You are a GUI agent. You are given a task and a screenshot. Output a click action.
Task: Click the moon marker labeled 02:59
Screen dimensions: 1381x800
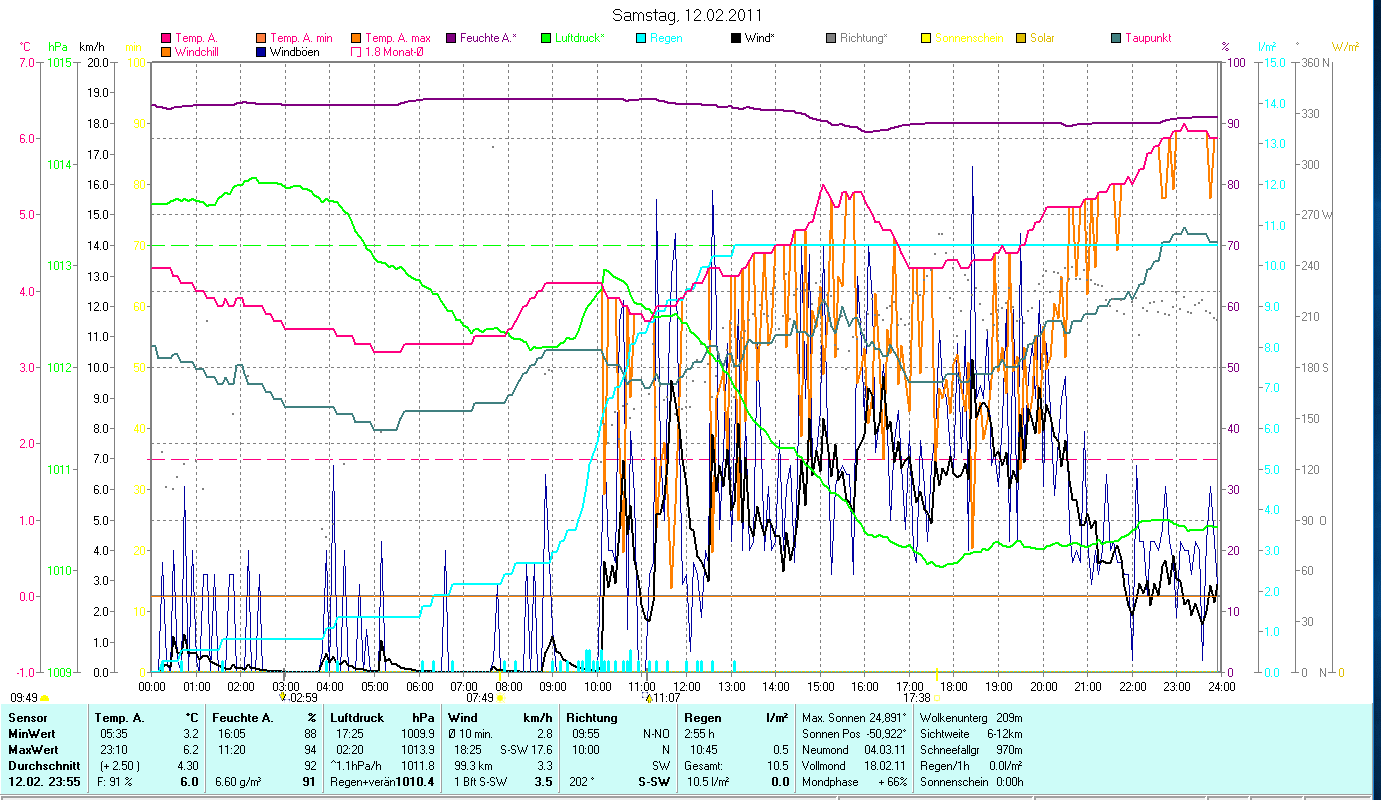pos(283,697)
